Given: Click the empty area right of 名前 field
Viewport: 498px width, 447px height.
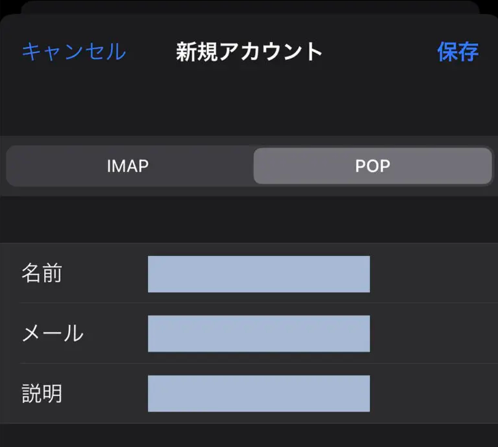Looking at the screenshot, I should click(x=433, y=274).
